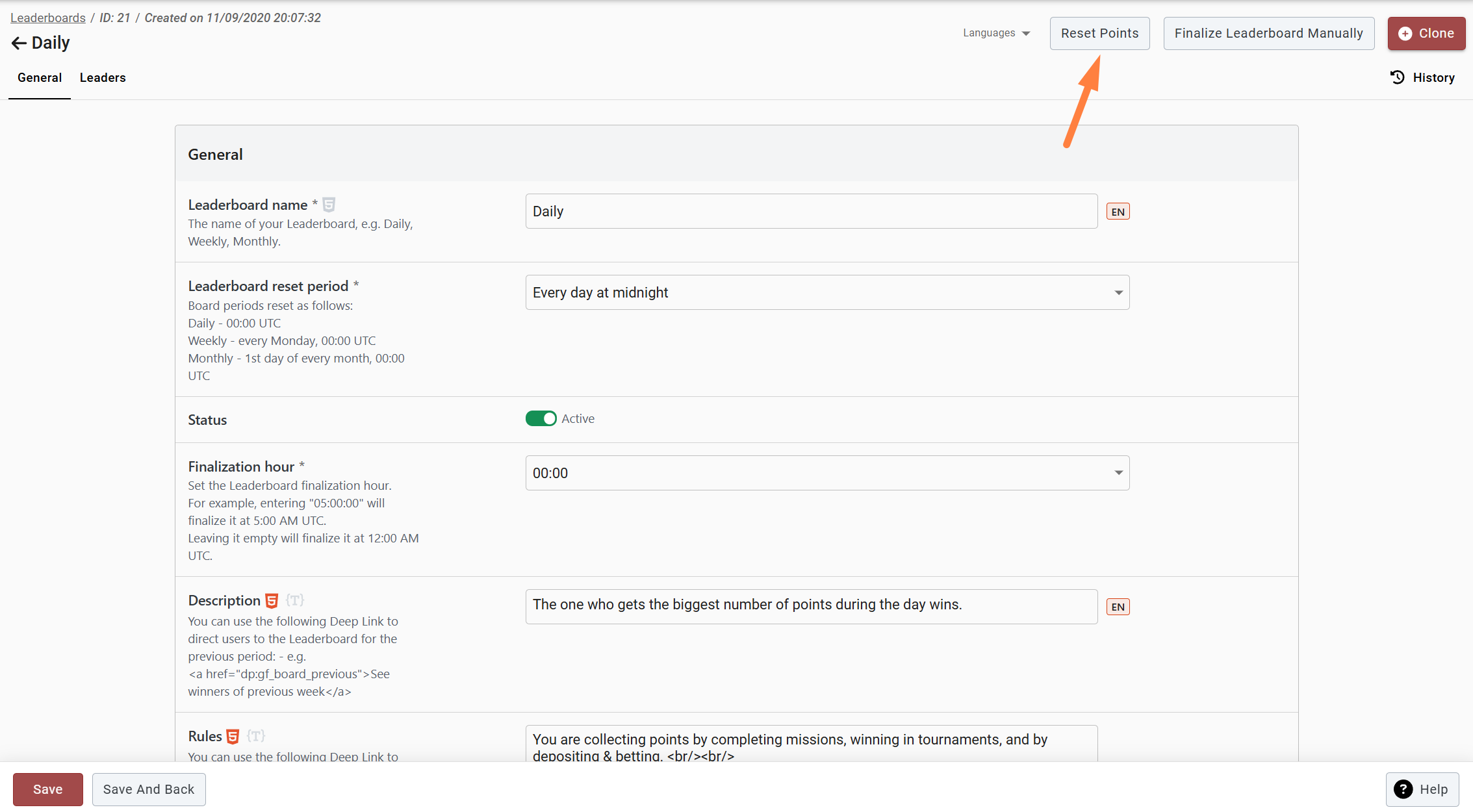Viewport: 1473px width, 812px height.
Task: Click Finalize Leaderboard Manually button
Action: tap(1268, 33)
